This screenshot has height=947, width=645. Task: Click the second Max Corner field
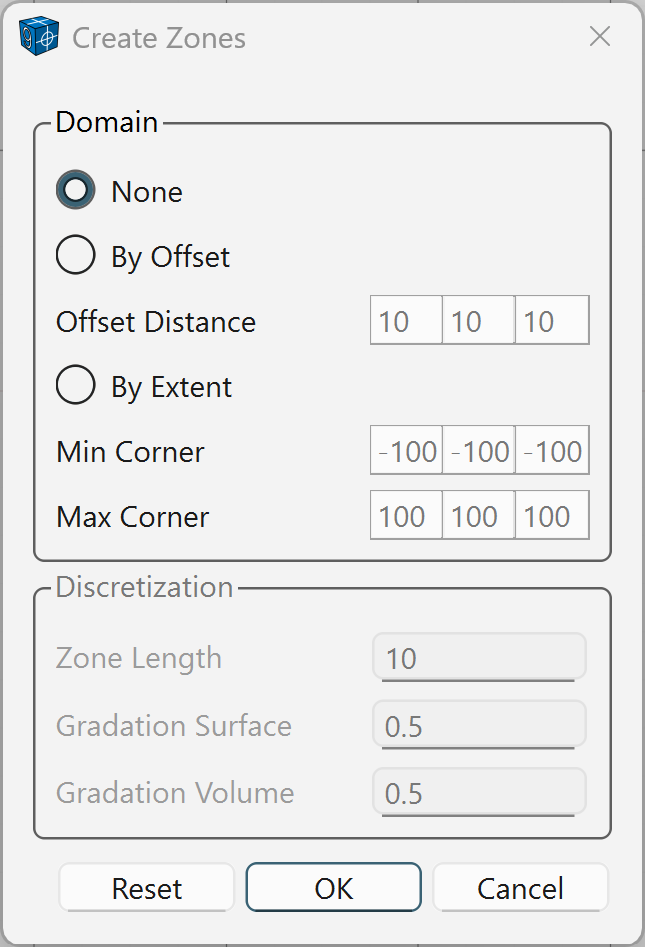[479, 516]
